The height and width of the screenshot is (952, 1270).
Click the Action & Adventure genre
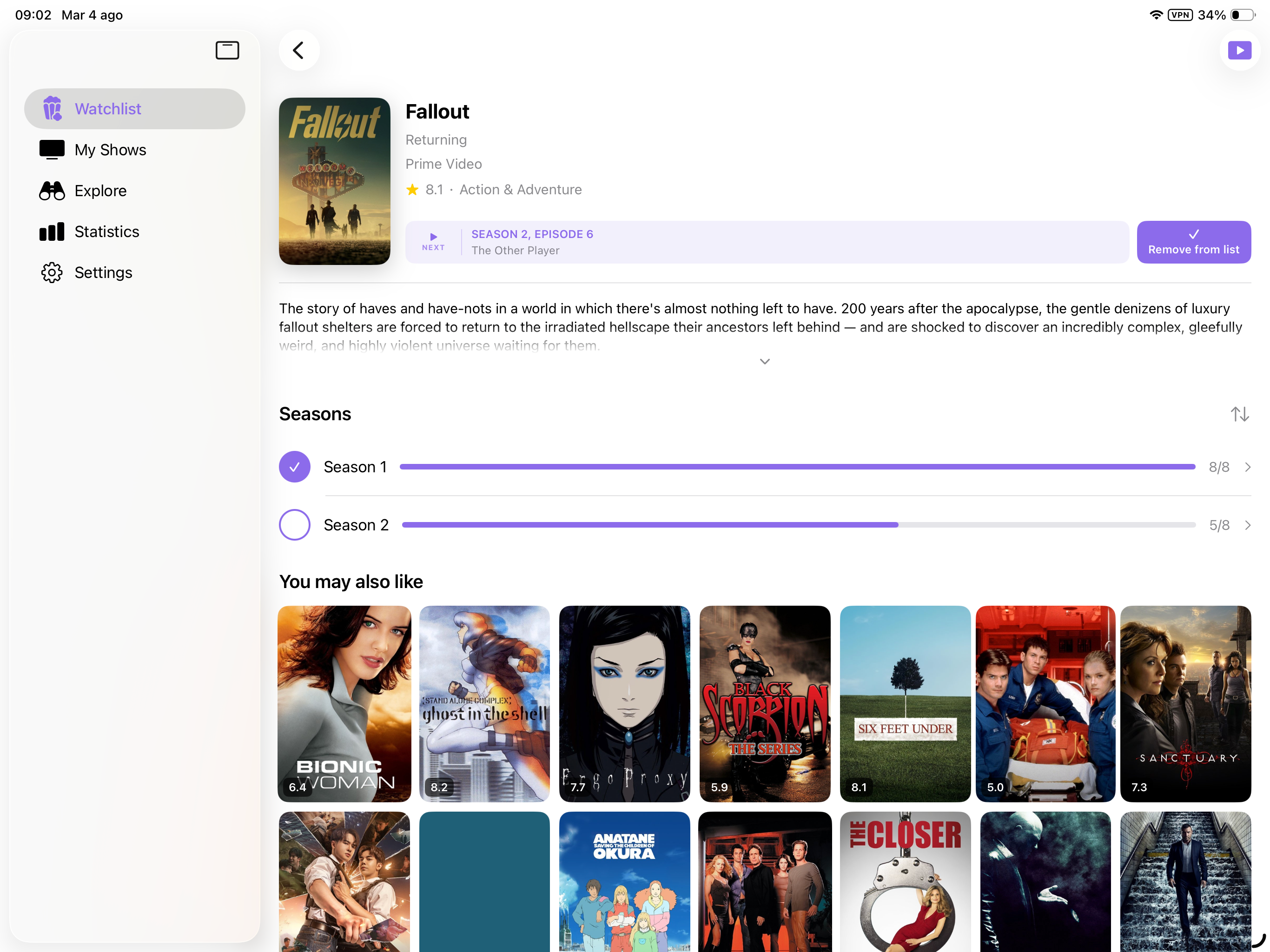click(x=521, y=190)
